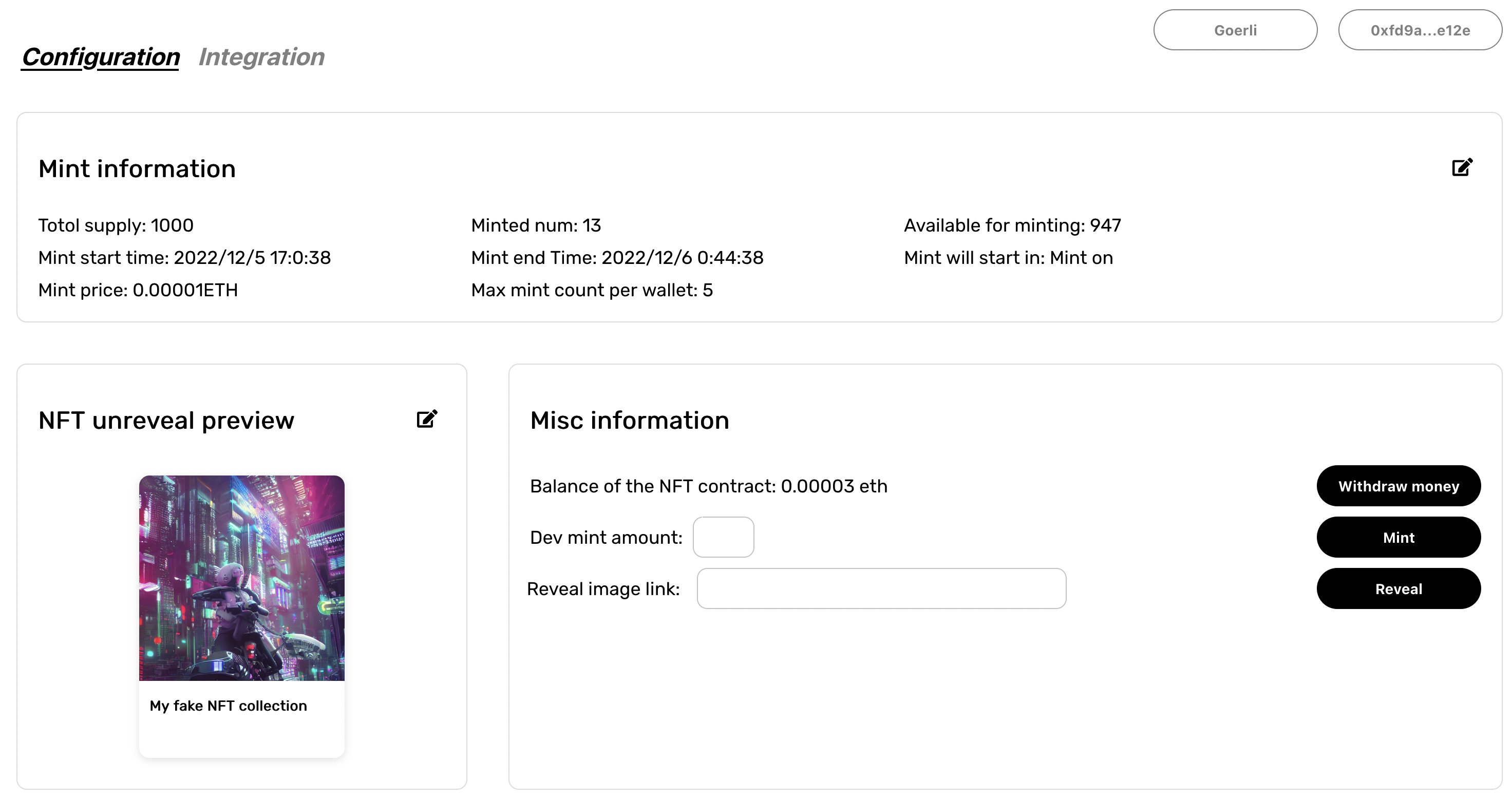Click the NFT contract balance text
This screenshot has width=1512, height=799.
coord(708,486)
